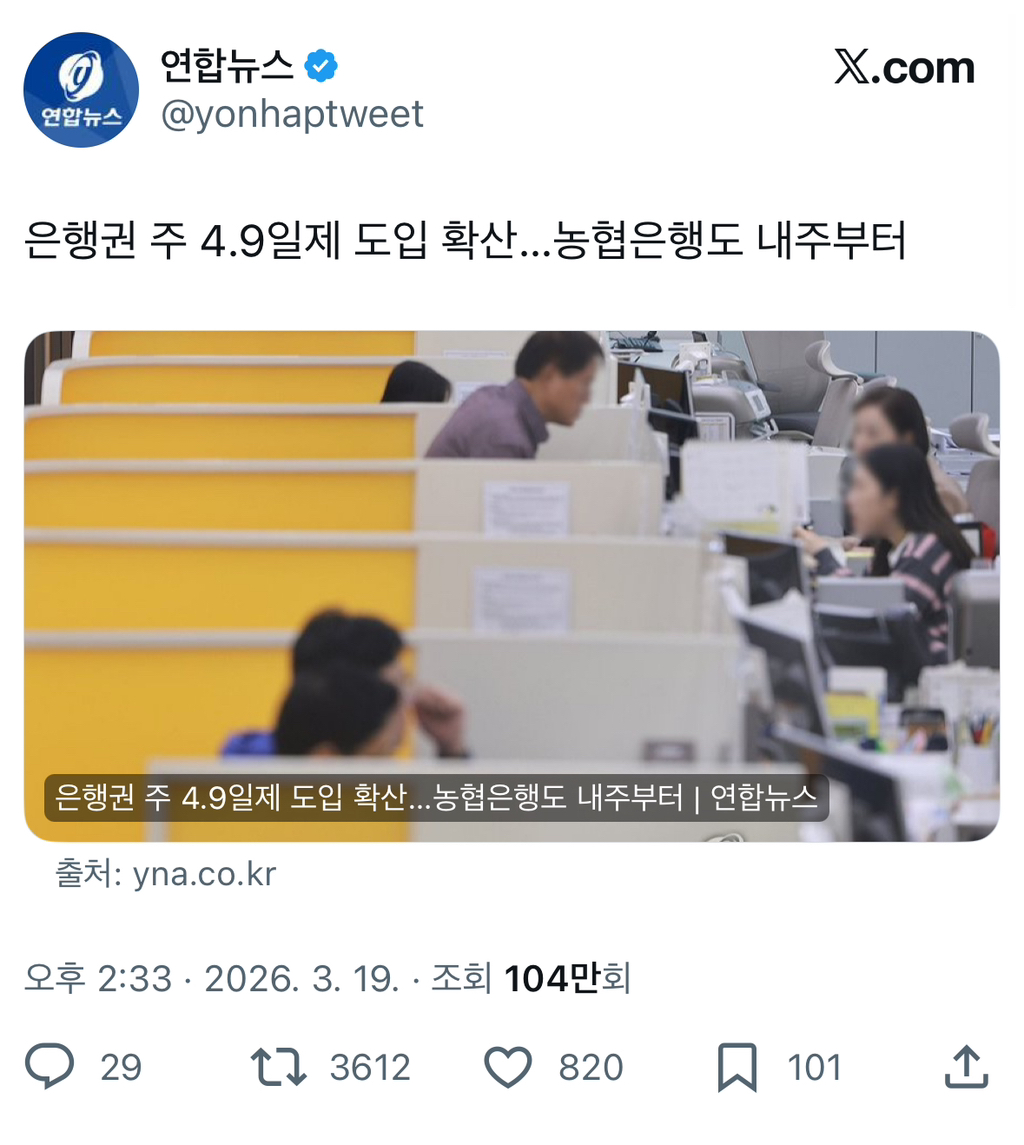View the 조회 104만회 view count

(530, 978)
